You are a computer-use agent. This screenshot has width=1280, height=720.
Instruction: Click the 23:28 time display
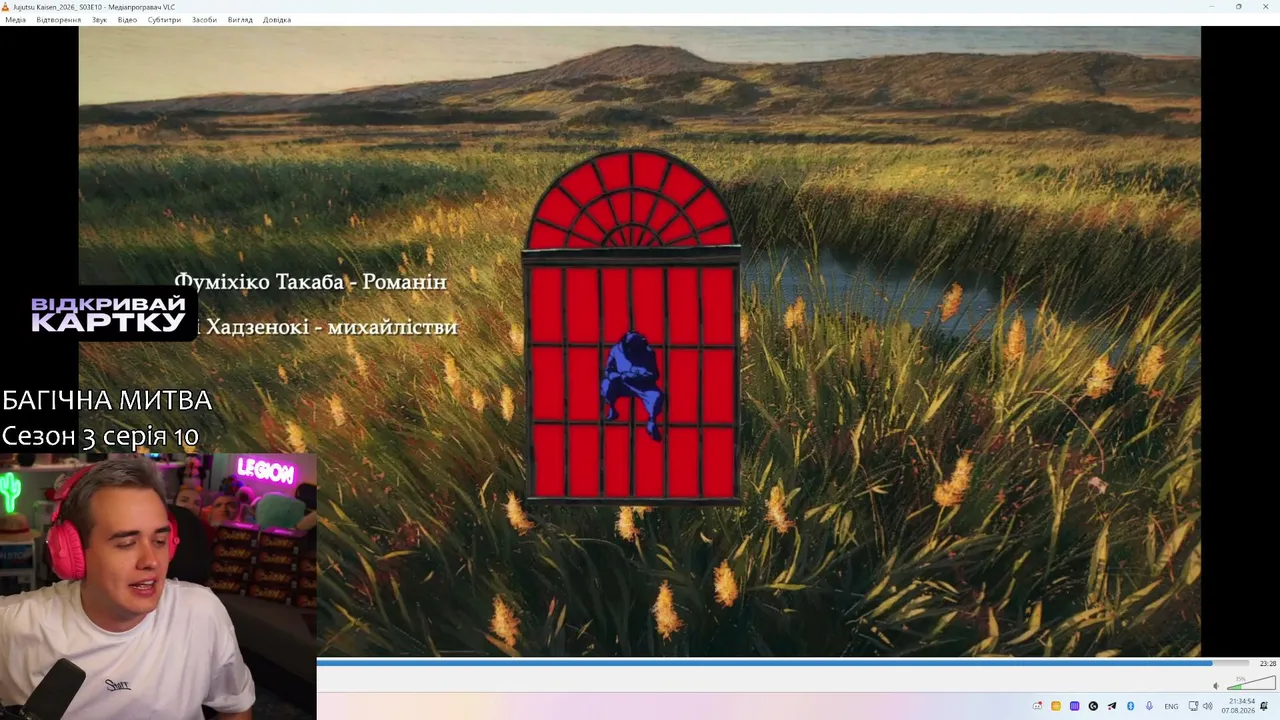click(1267, 664)
